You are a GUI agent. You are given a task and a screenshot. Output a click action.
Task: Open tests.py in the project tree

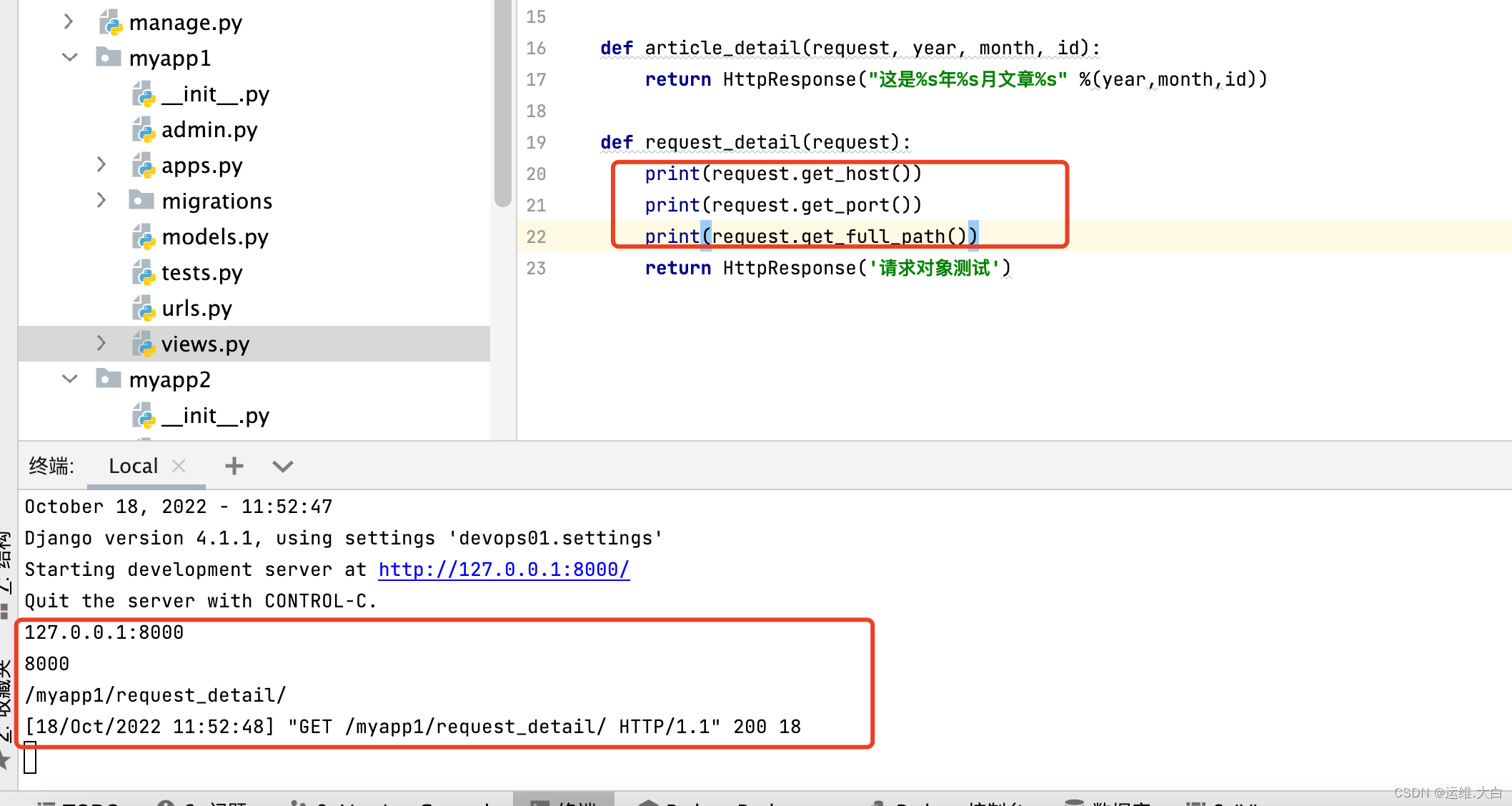(x=202, y=273)
